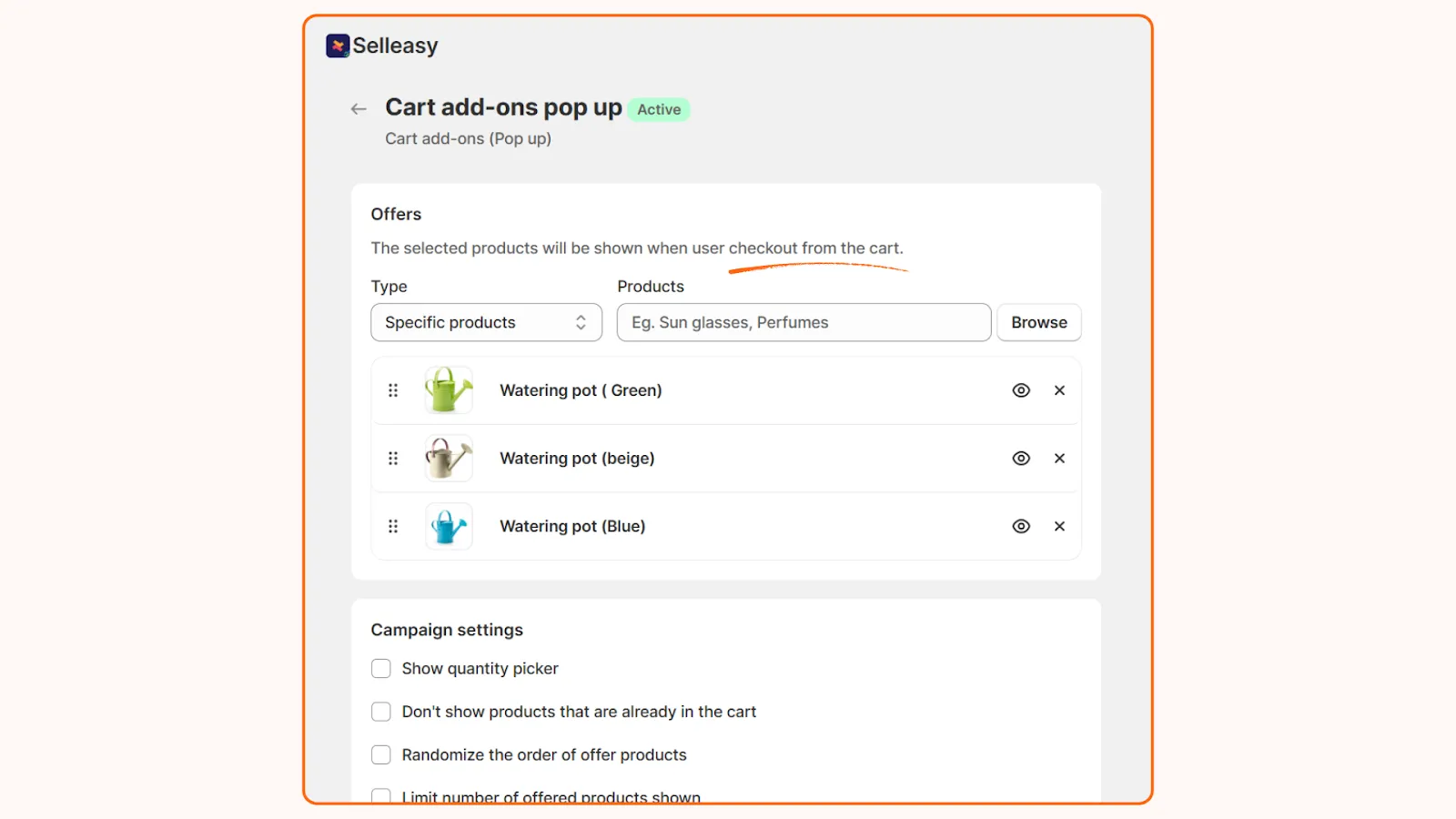The height and width of the screenshot is (819, 1456).
Task: Remove Watering pot (Blue) from the offer list
Action: tap(1059, 526)
